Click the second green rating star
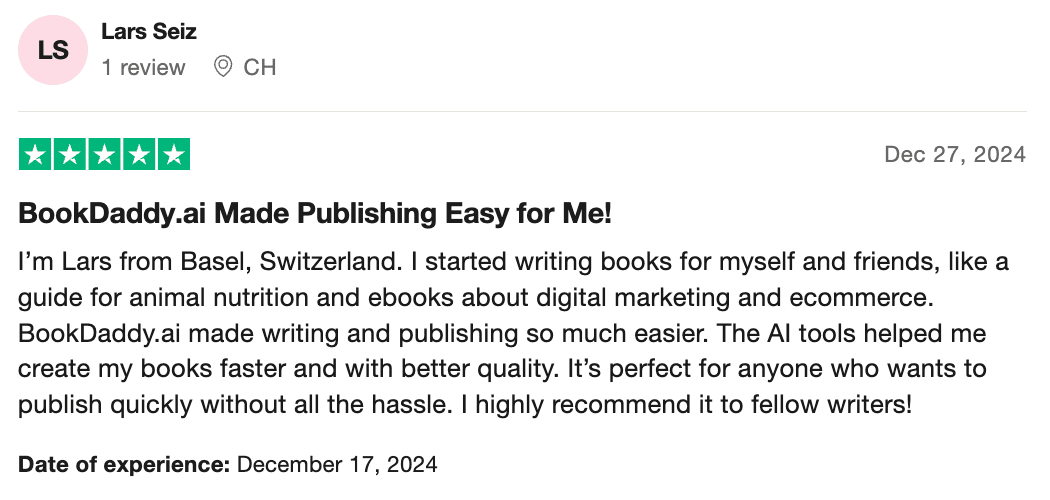The image size is (1050, 500). pyautogui.click(x=70, y=155)
